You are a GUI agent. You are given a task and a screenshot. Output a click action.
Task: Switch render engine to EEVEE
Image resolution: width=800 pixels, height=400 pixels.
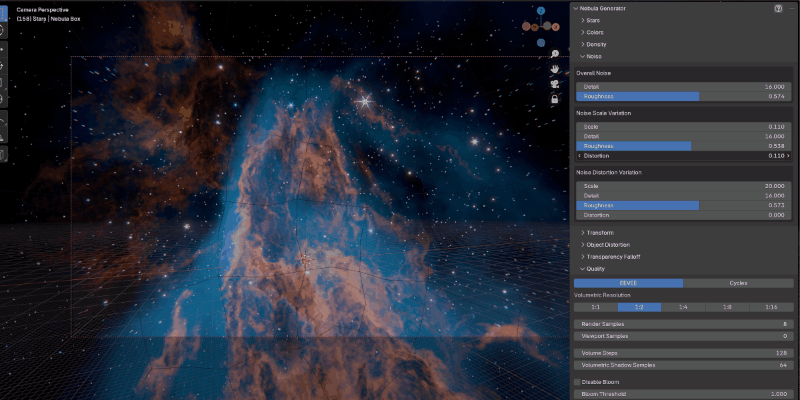[629, 283]
